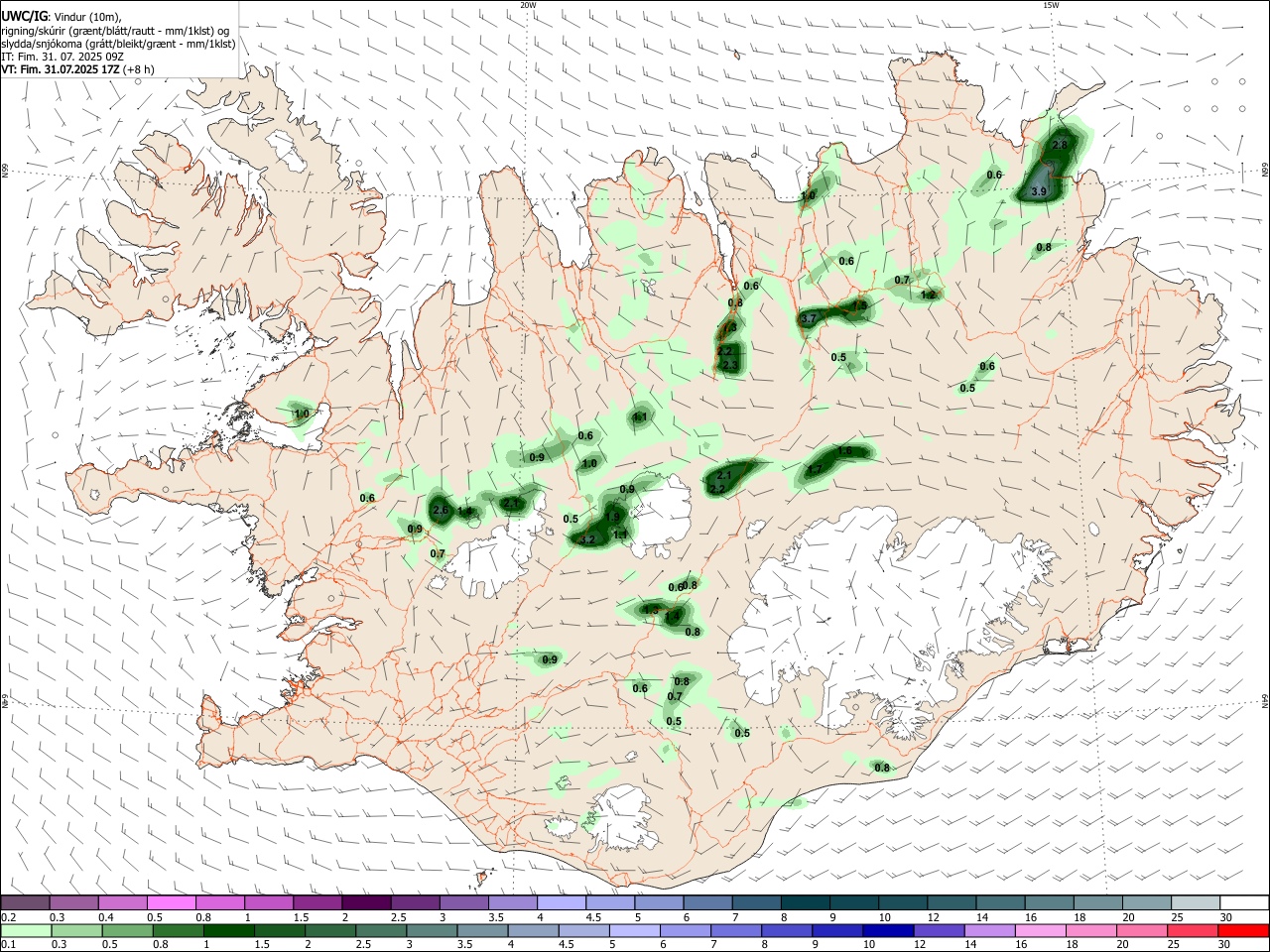Image resolution: width=1270 pixels, height=952 pixels.
Task: Click the 64N latitude label on right edge
Action: click(x=1265, y=701)
